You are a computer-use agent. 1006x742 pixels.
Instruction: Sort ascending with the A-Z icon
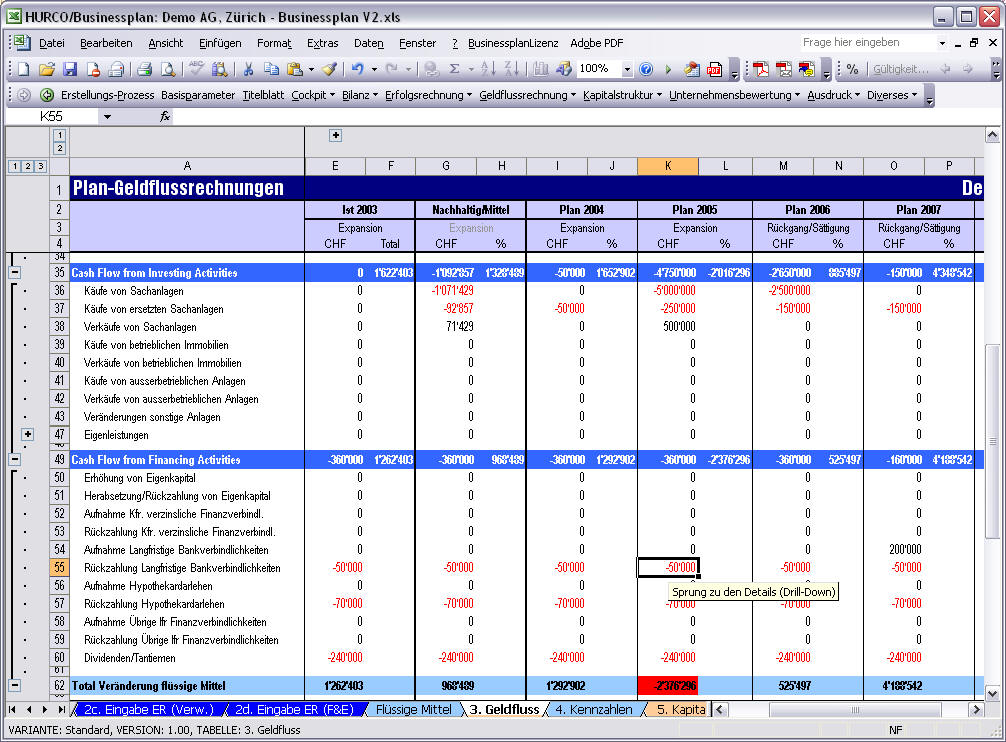(x=488, y=69)
